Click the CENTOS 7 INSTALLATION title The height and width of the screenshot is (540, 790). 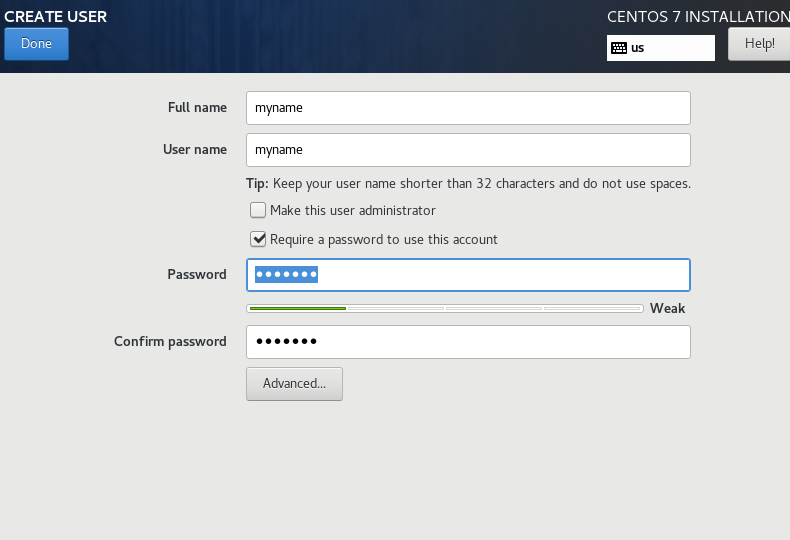point(698,17)
